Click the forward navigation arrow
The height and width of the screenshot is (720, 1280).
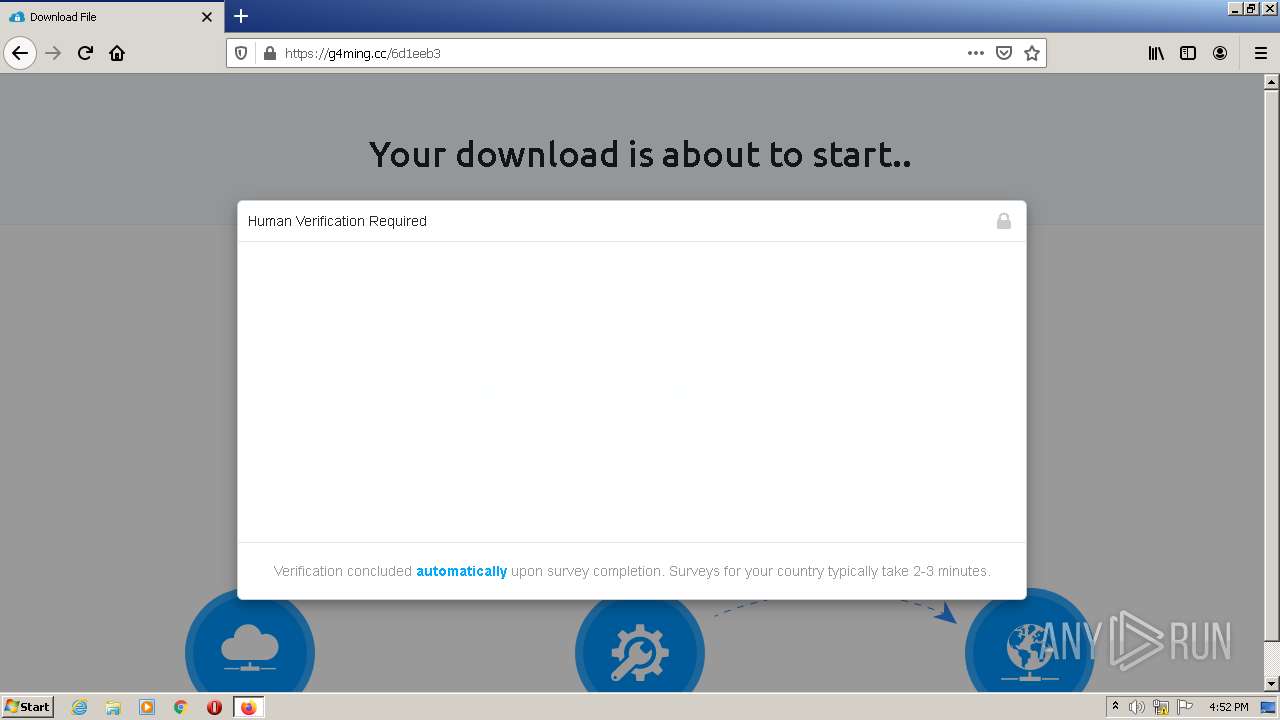[x=54, y=53]
